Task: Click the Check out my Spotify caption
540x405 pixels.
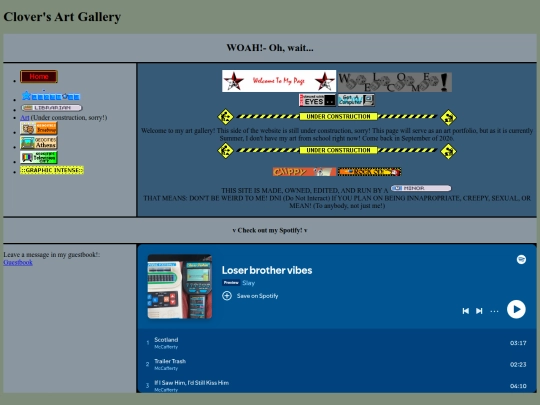Action: pos(270,230)
